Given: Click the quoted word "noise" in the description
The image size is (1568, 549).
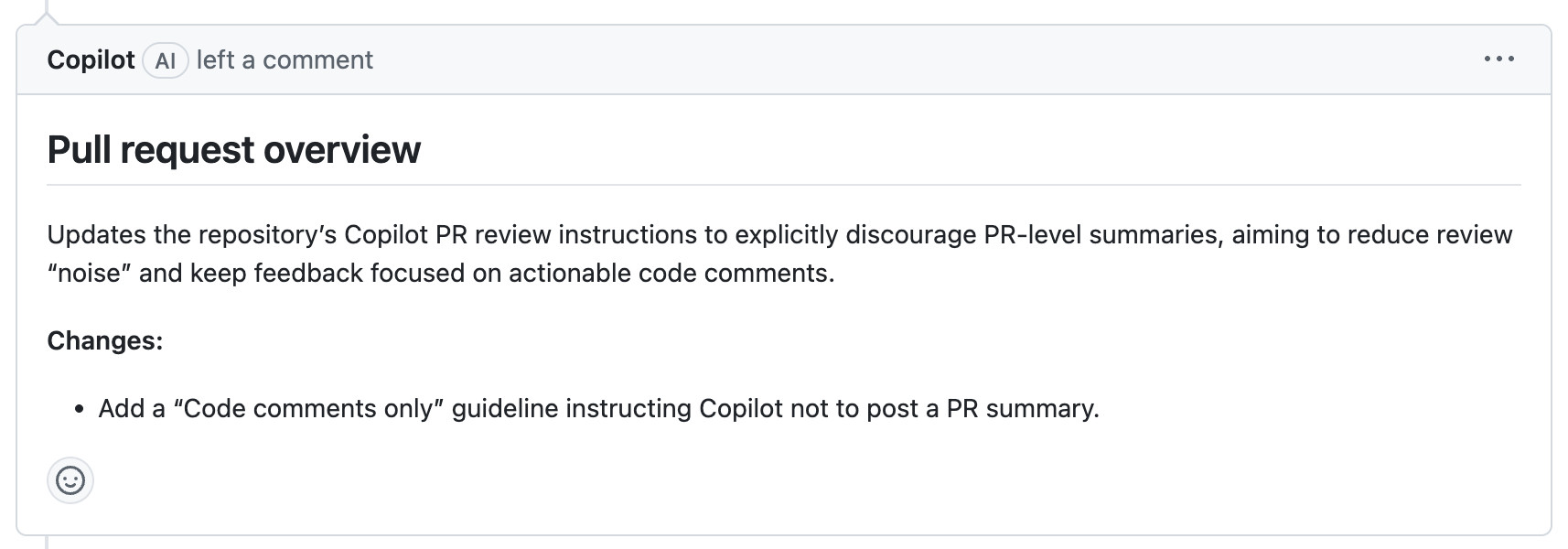Looking at the screenshot, I should click(90, 274).
